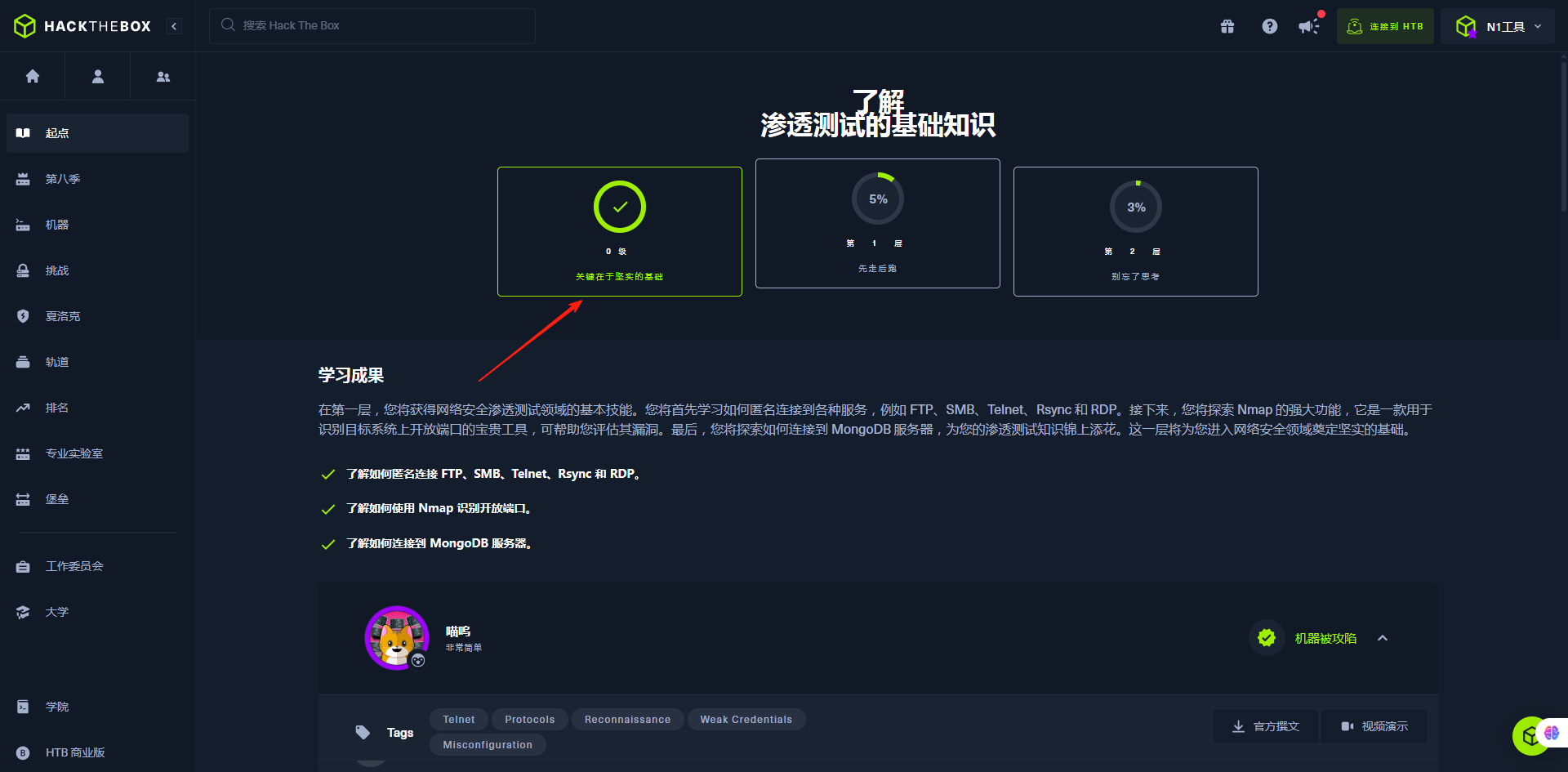Click the 连接到 HTB connection button
This screenshot has width=1568, height=772.
[x=1385, y=26]
